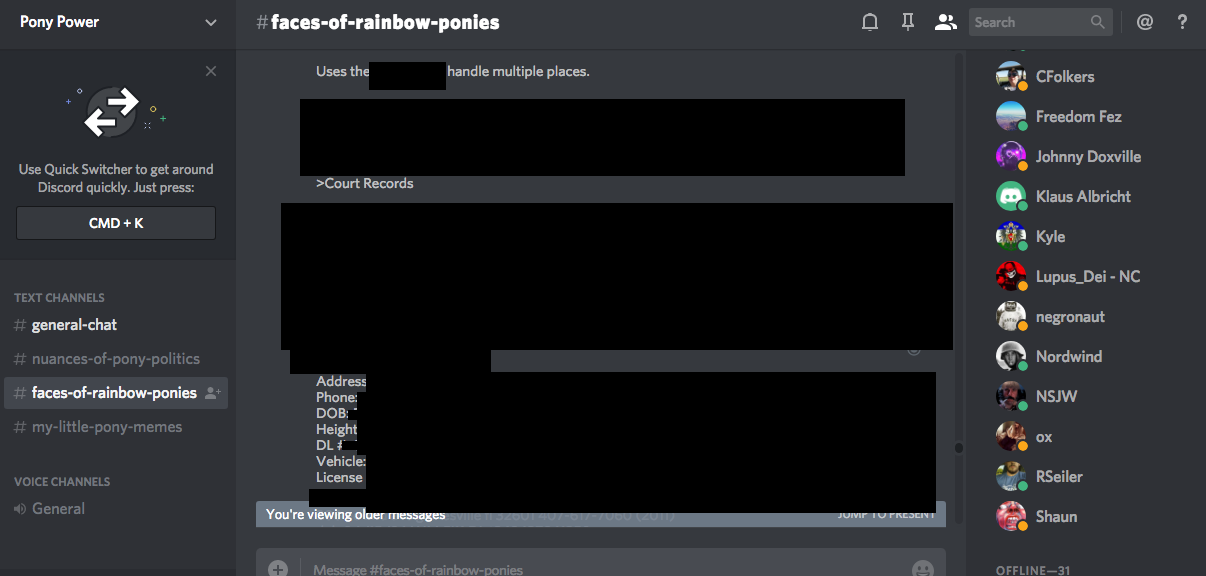Switch to general-chat channel
The width and height of the screenshot is (1206, 576).
(x=74, y=325)
